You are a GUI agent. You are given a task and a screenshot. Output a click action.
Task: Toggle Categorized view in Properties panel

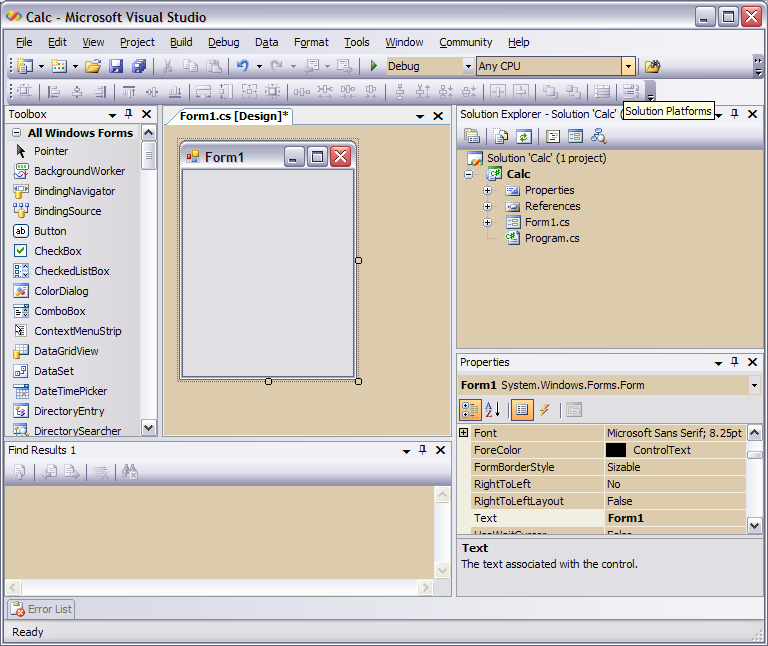(x=470, y=410)
